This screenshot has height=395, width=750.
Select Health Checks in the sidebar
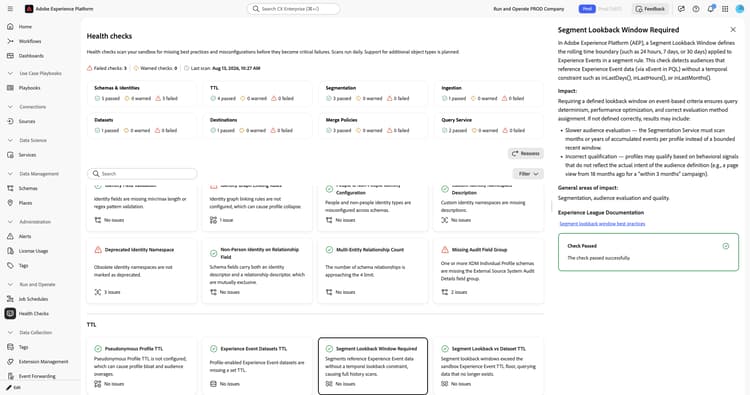tap(33, 314)
